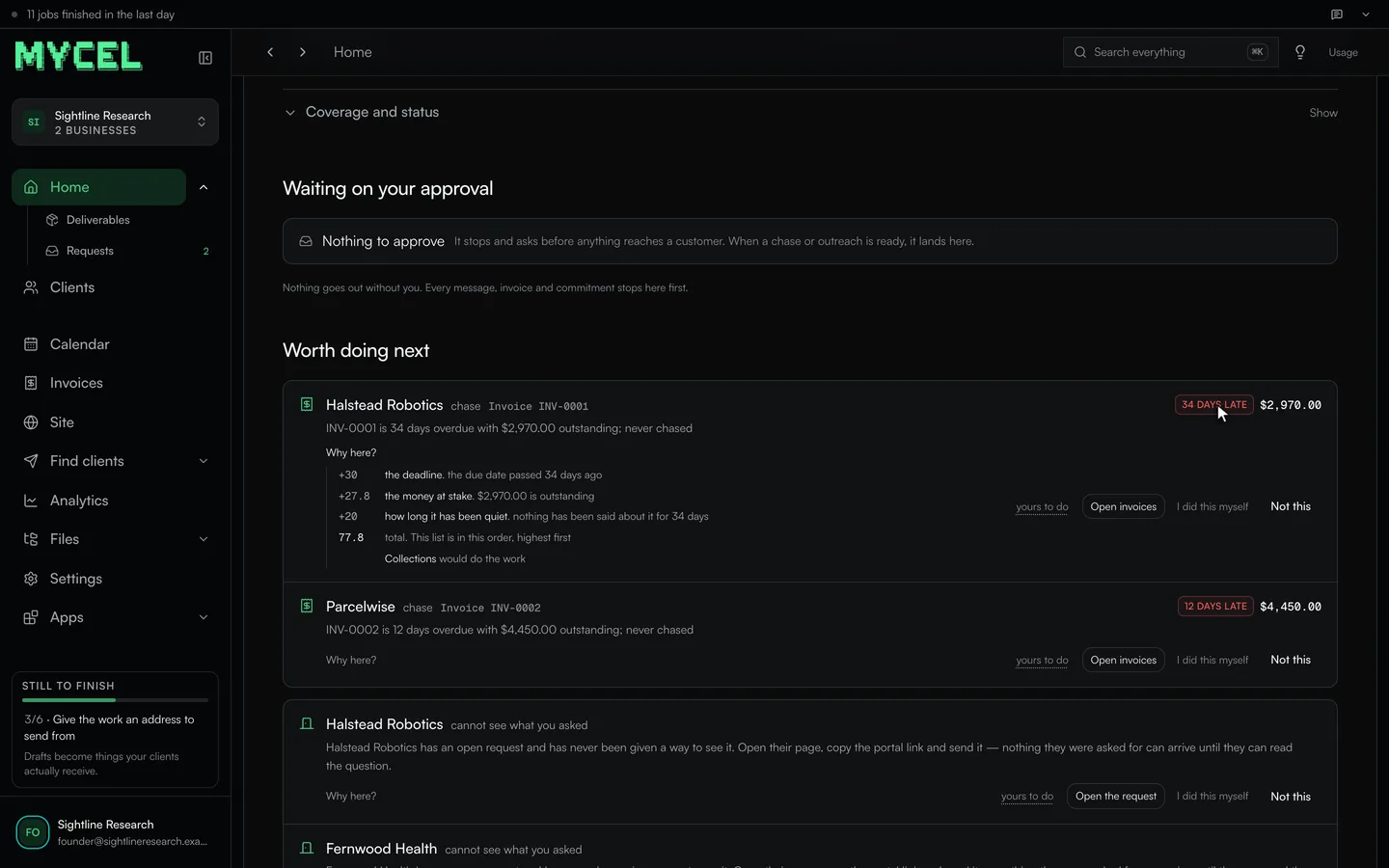Open the chat icon in top bar

pos(1337,14)
